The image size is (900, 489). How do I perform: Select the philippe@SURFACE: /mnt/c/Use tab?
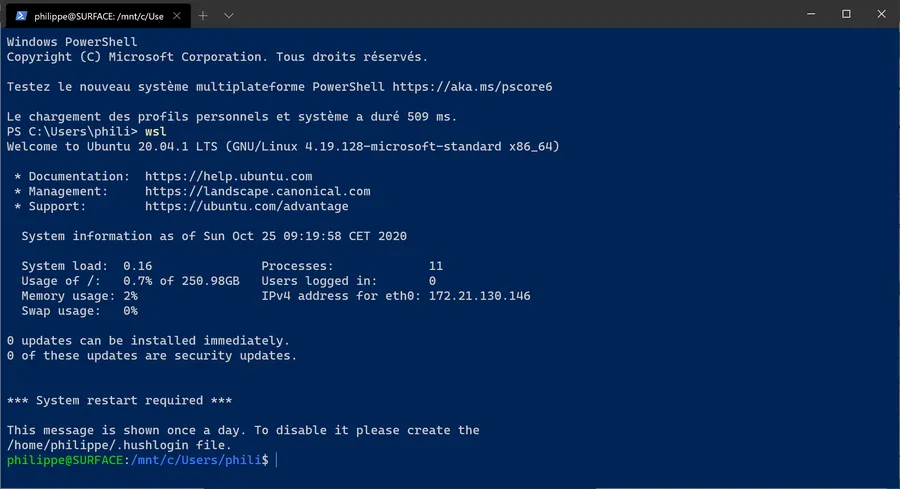(98, 16)
